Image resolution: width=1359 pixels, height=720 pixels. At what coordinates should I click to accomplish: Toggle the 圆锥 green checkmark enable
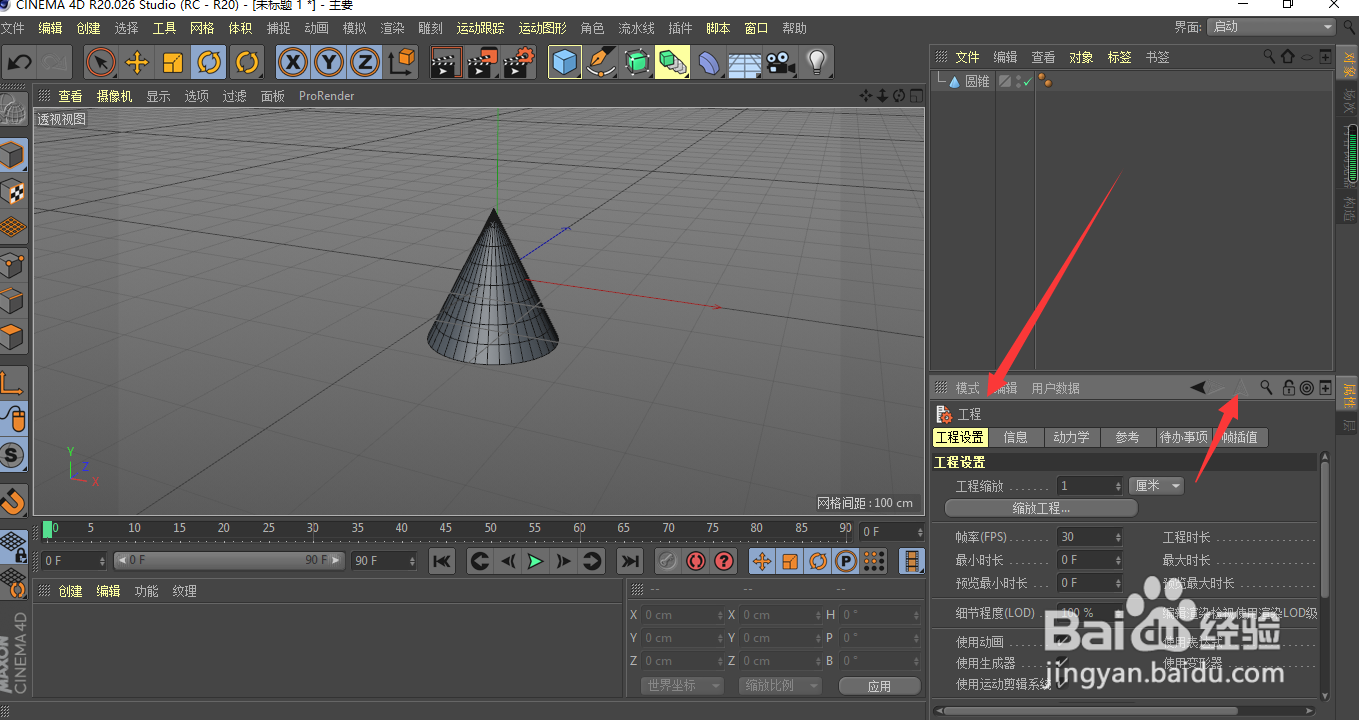coord(1026,81)
